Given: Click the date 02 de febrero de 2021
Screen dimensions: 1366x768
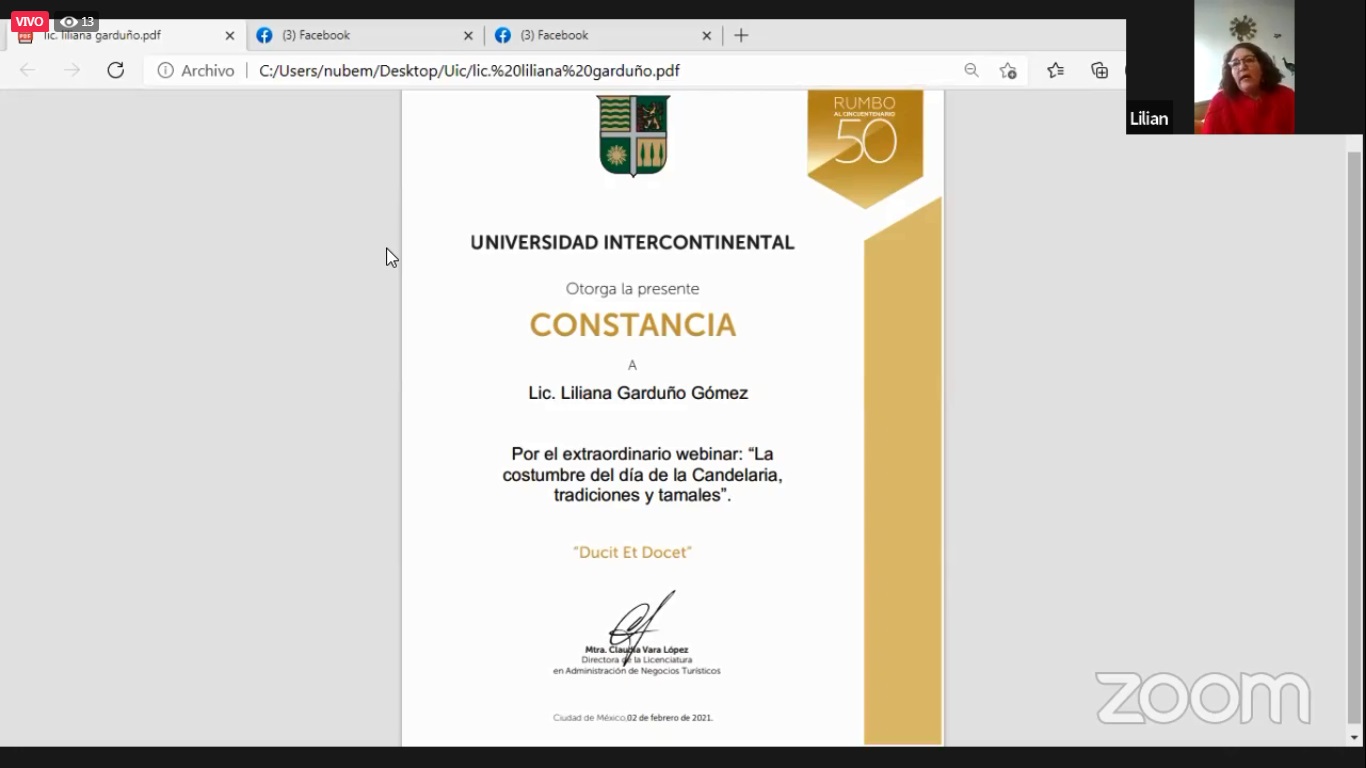Looking at the screenshot, I should [x=670, y=718].
